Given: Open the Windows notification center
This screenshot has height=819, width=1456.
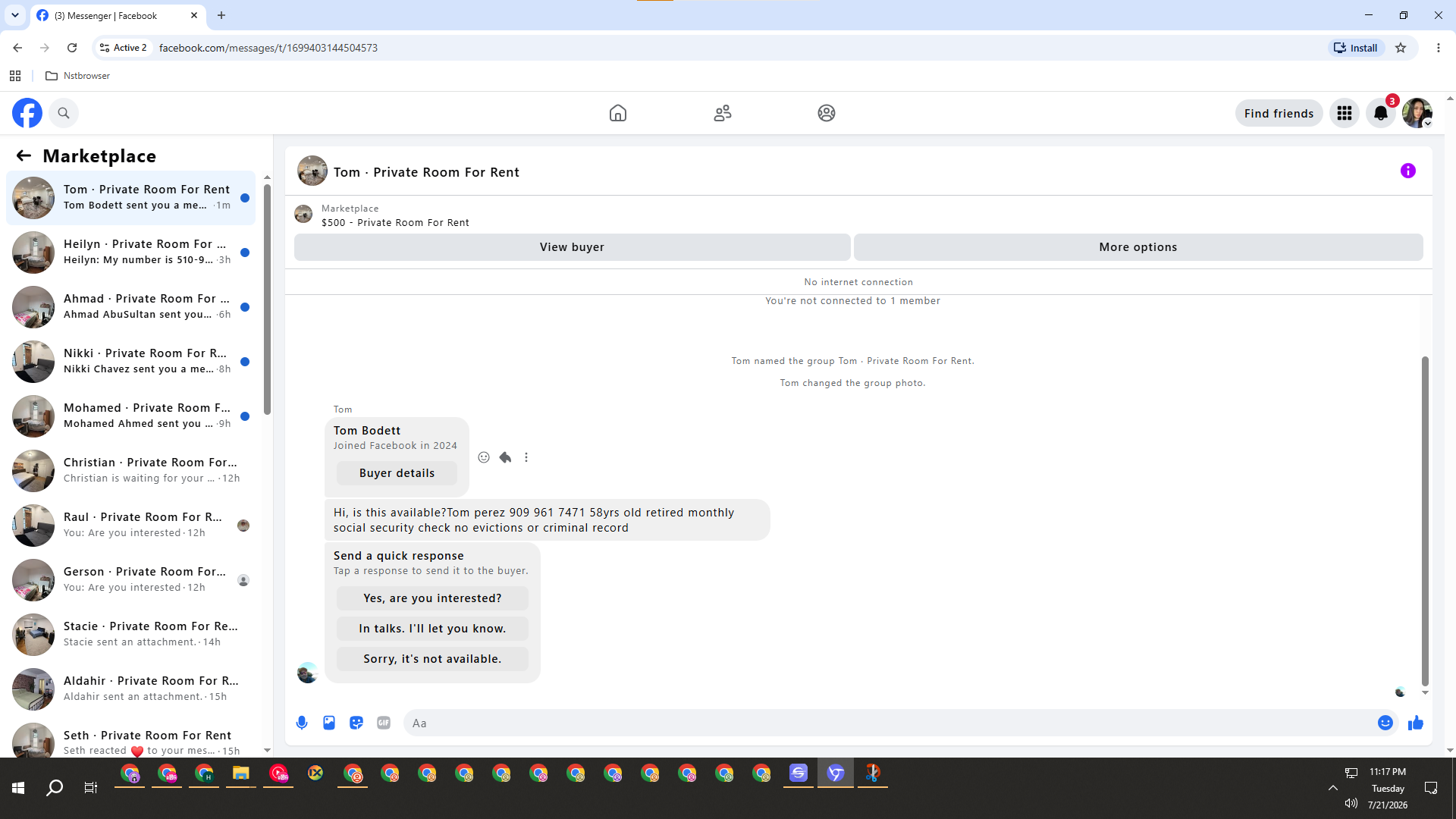Looking at the screenshot, I should click(1431, 788).
